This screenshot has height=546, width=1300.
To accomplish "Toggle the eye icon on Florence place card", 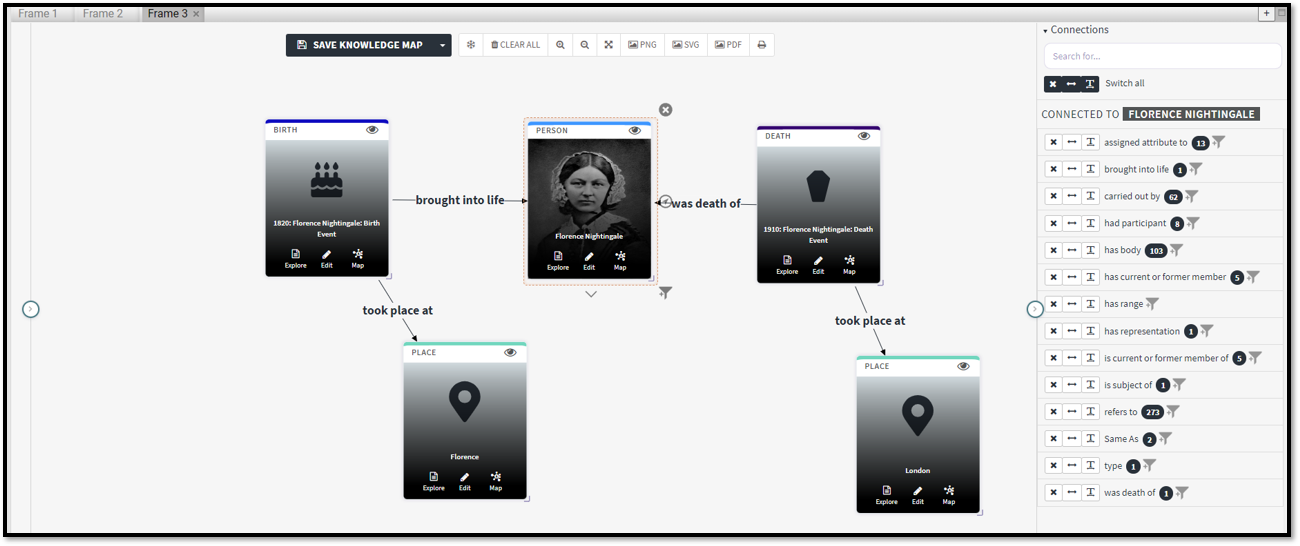I will pyautogui.click(x=510, y=353).
